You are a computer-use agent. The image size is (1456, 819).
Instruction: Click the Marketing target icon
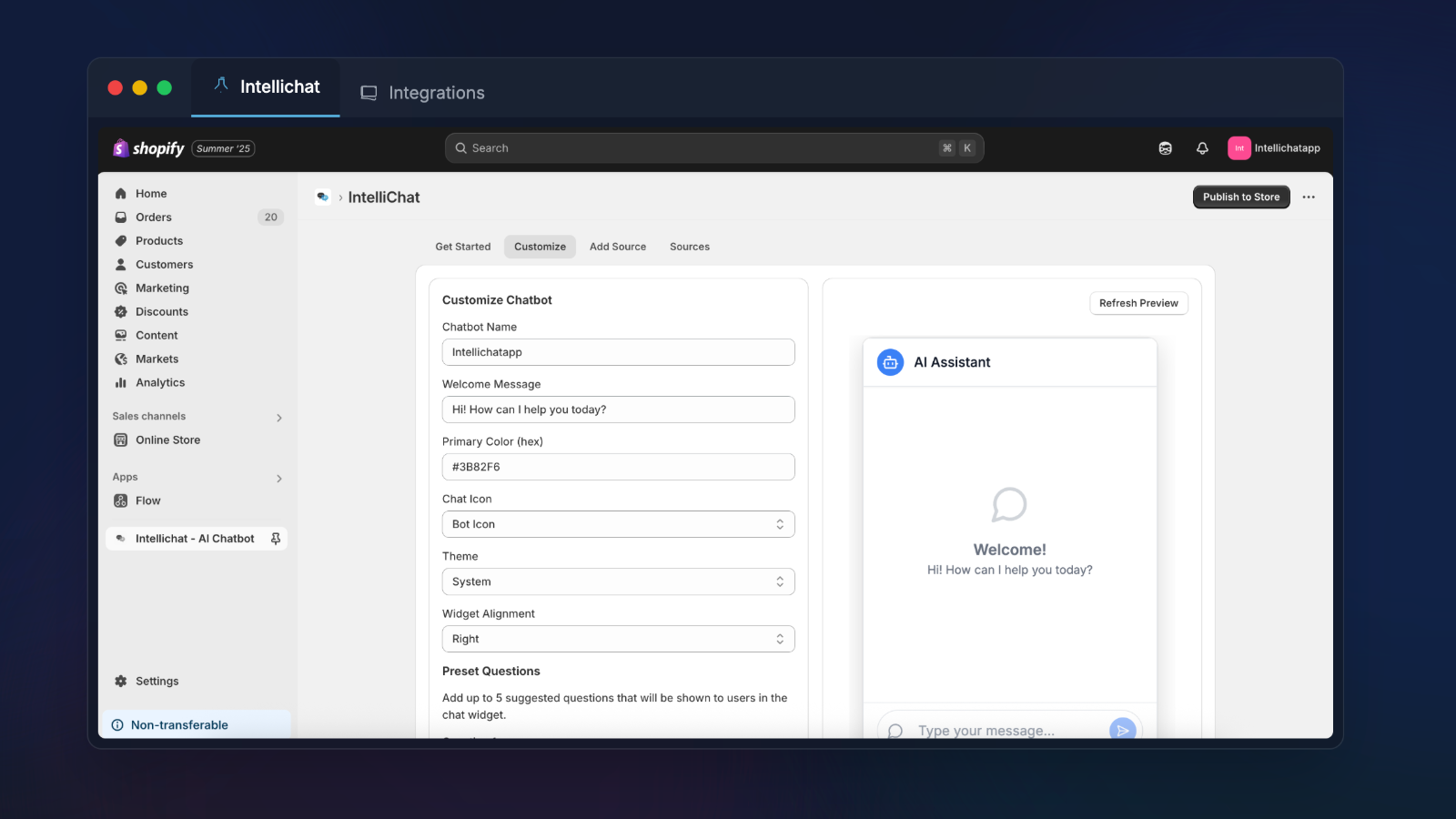(x=120, y=288)
